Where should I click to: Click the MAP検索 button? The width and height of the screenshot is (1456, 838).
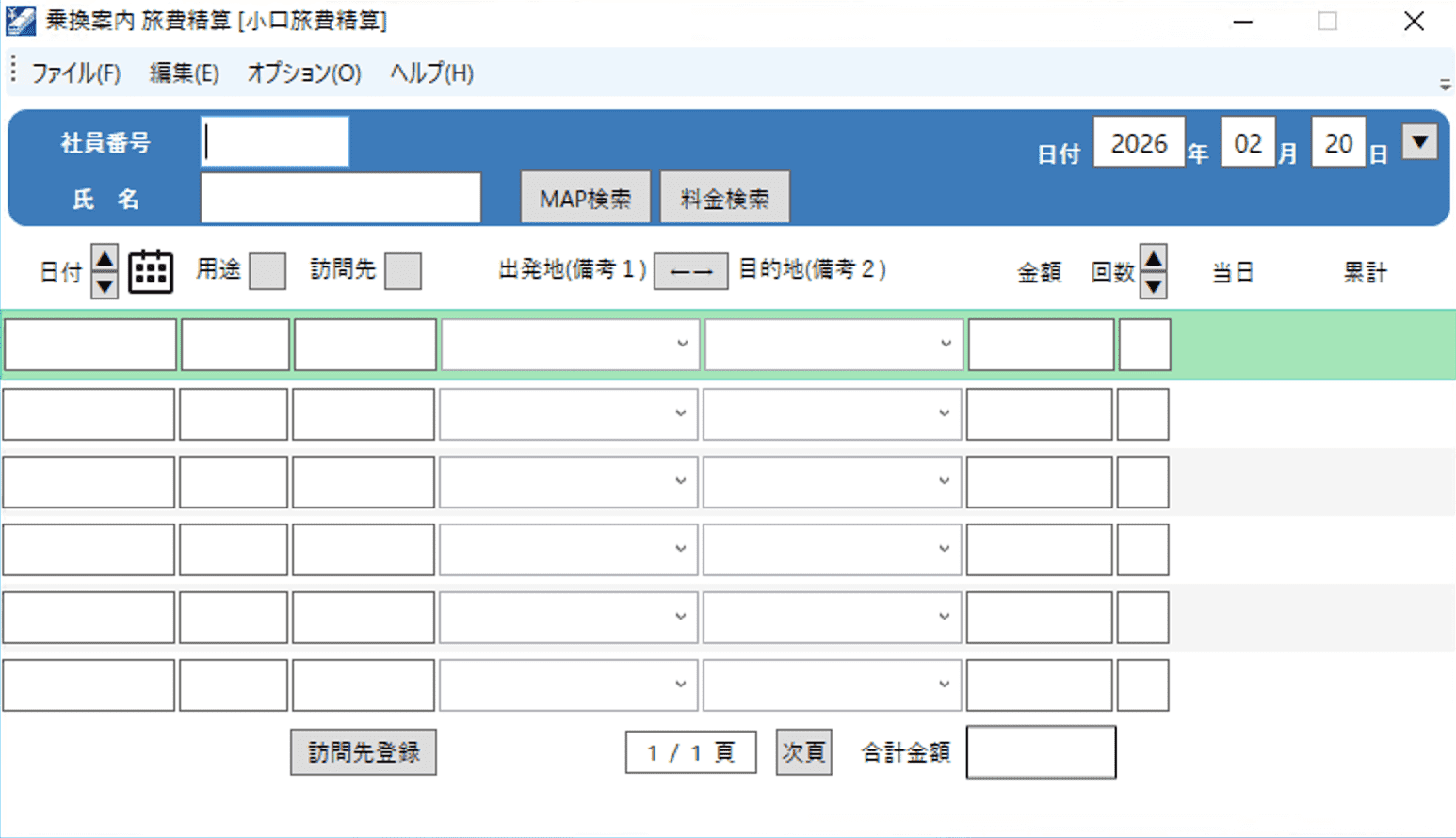(x=585, y=198)
